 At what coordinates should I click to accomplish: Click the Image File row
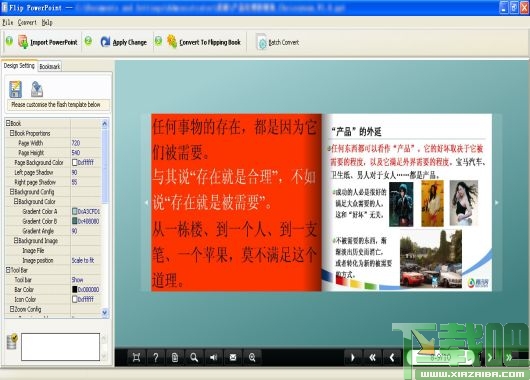[53, 251]
